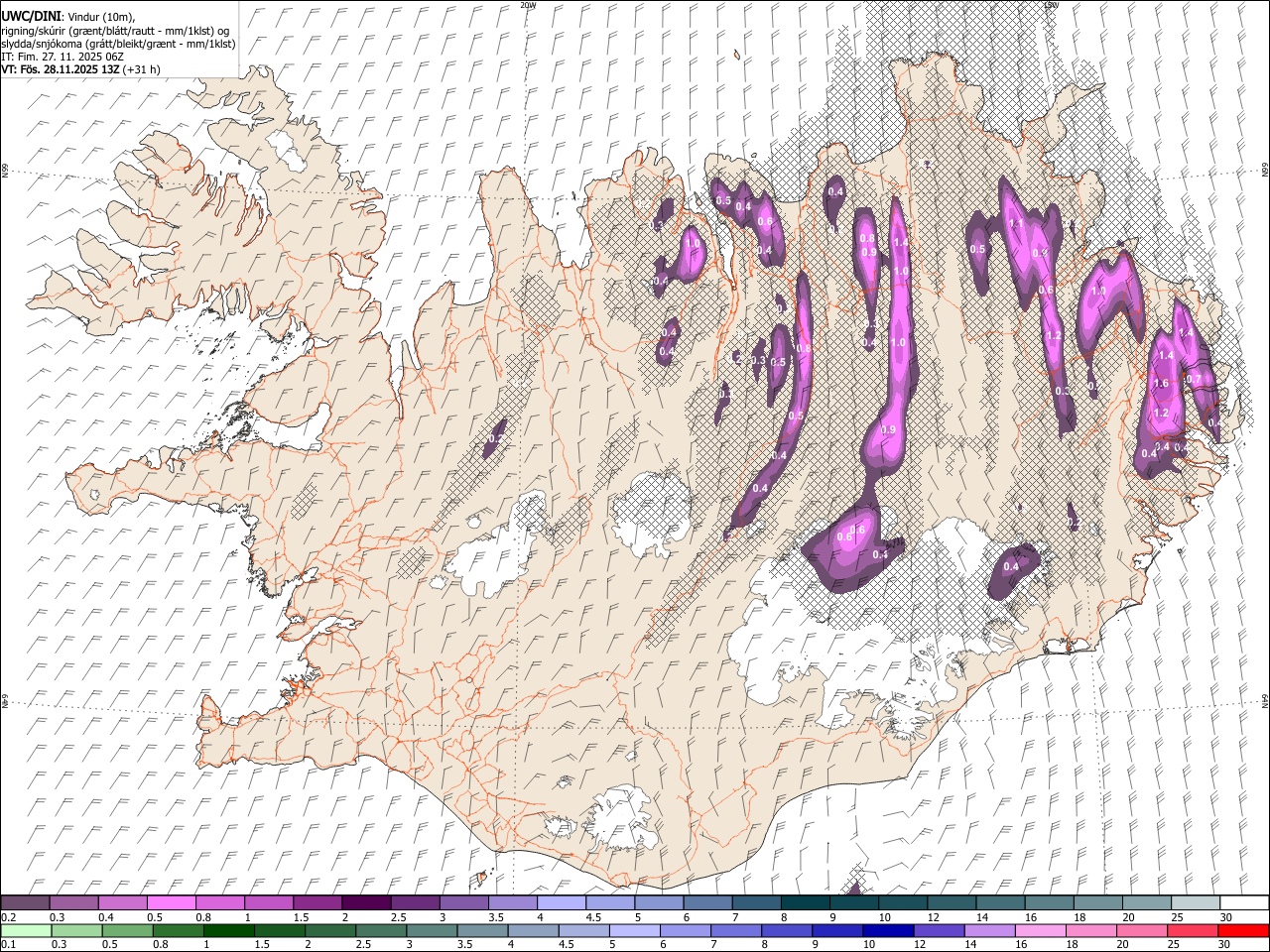Click the '15W' longitude label at top
The width and height of the screenshot is (1270, 952).
click(1052, 5)
